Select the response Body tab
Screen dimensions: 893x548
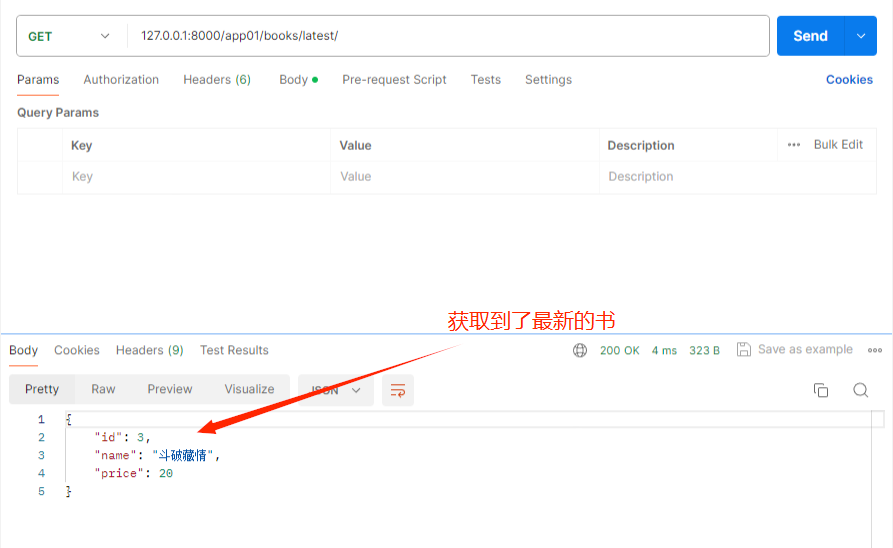tap(23, 350)
